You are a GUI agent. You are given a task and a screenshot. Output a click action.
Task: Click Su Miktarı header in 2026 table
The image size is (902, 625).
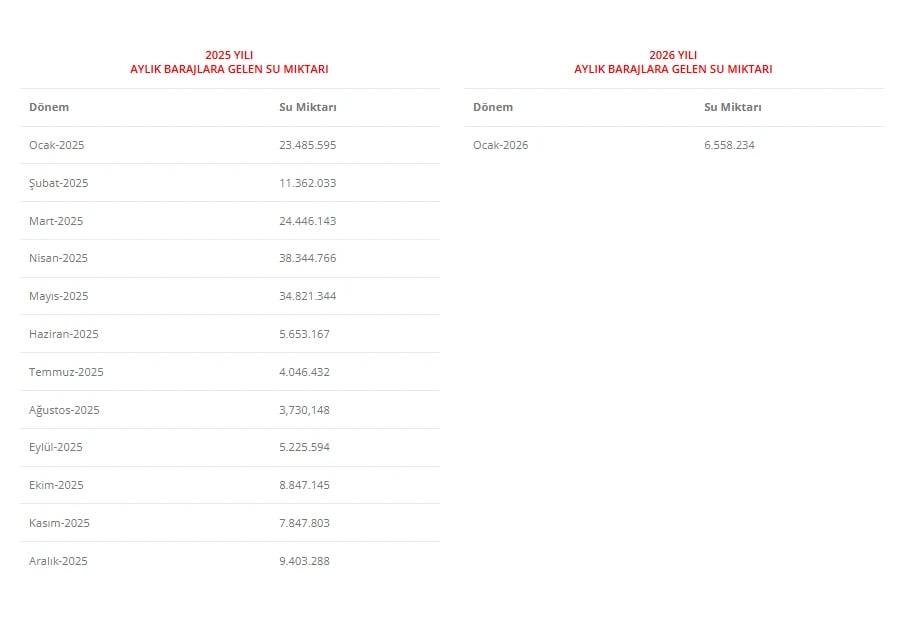[733, 107]
